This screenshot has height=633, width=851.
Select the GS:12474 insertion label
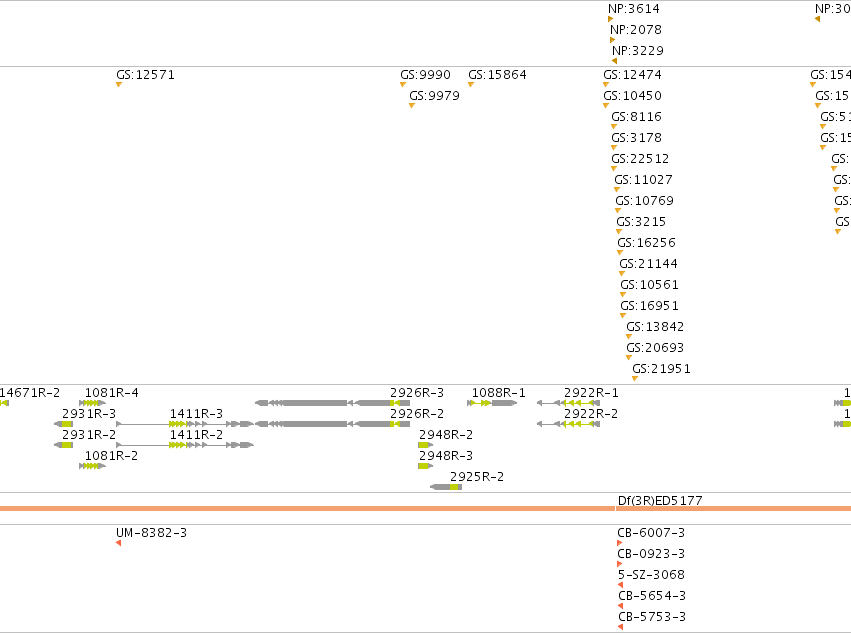pyautogui.click(x=632, y=75)
